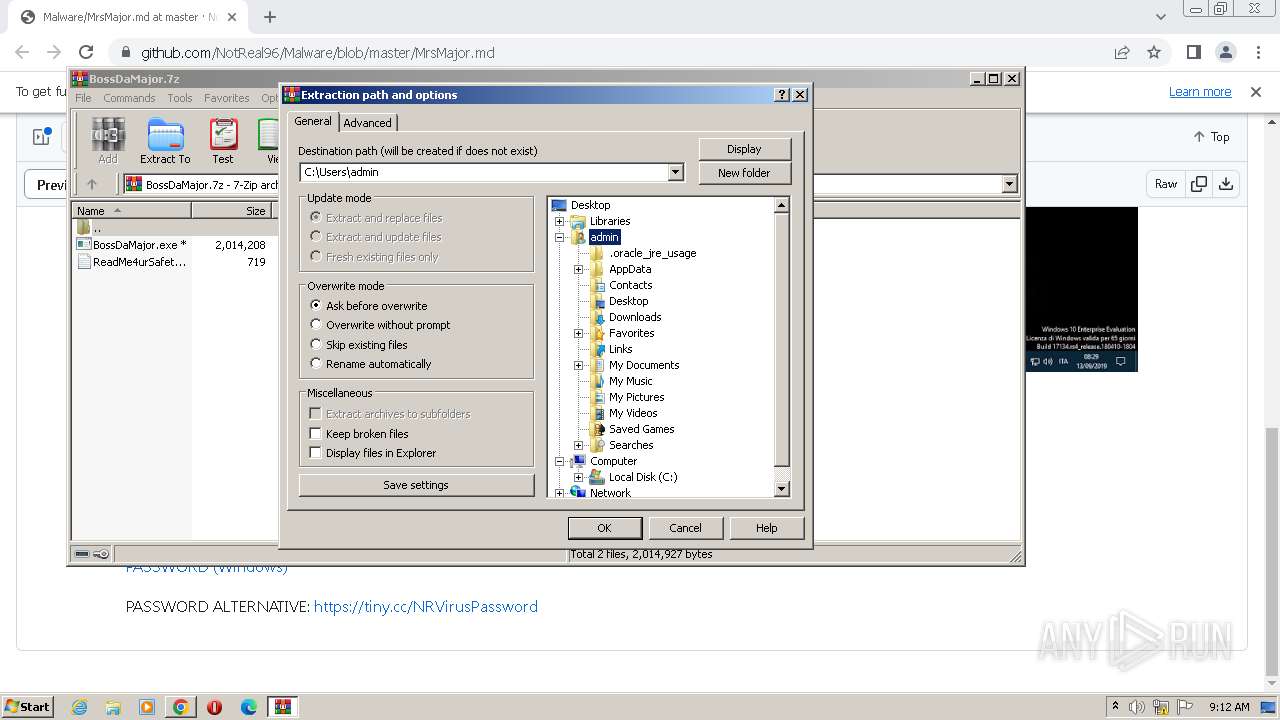This screenshot has height=720, width=1280.
Task: Open the Chrome side panel icon
Action: click(1193, 52)
